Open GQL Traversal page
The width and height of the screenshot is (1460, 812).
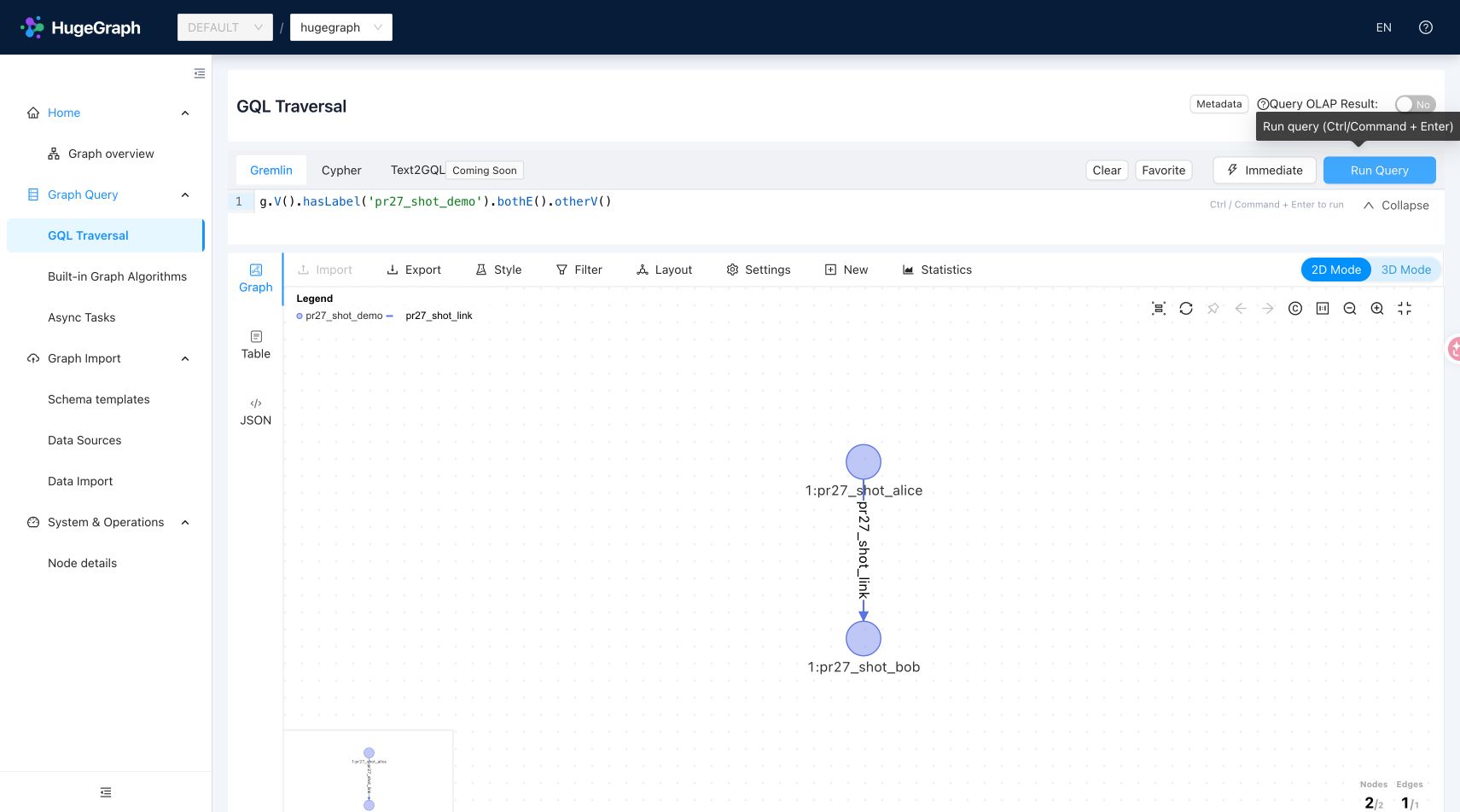106,235
